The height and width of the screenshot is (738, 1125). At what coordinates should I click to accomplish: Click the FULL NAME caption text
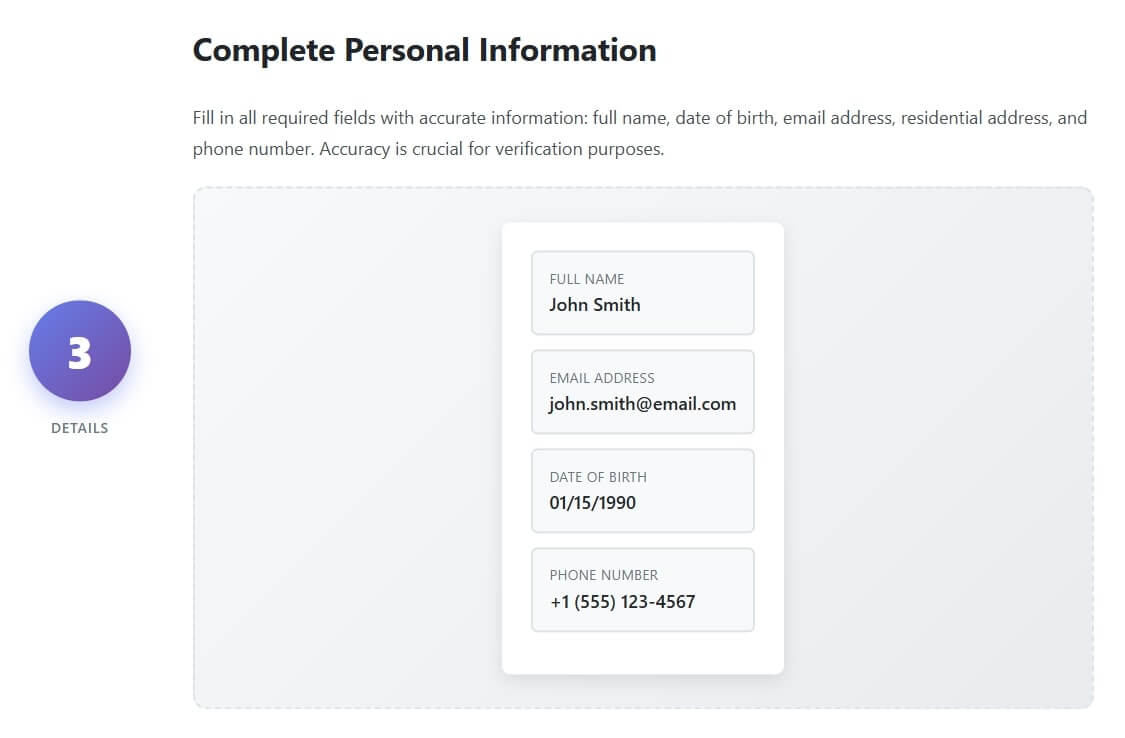(587, 279)
